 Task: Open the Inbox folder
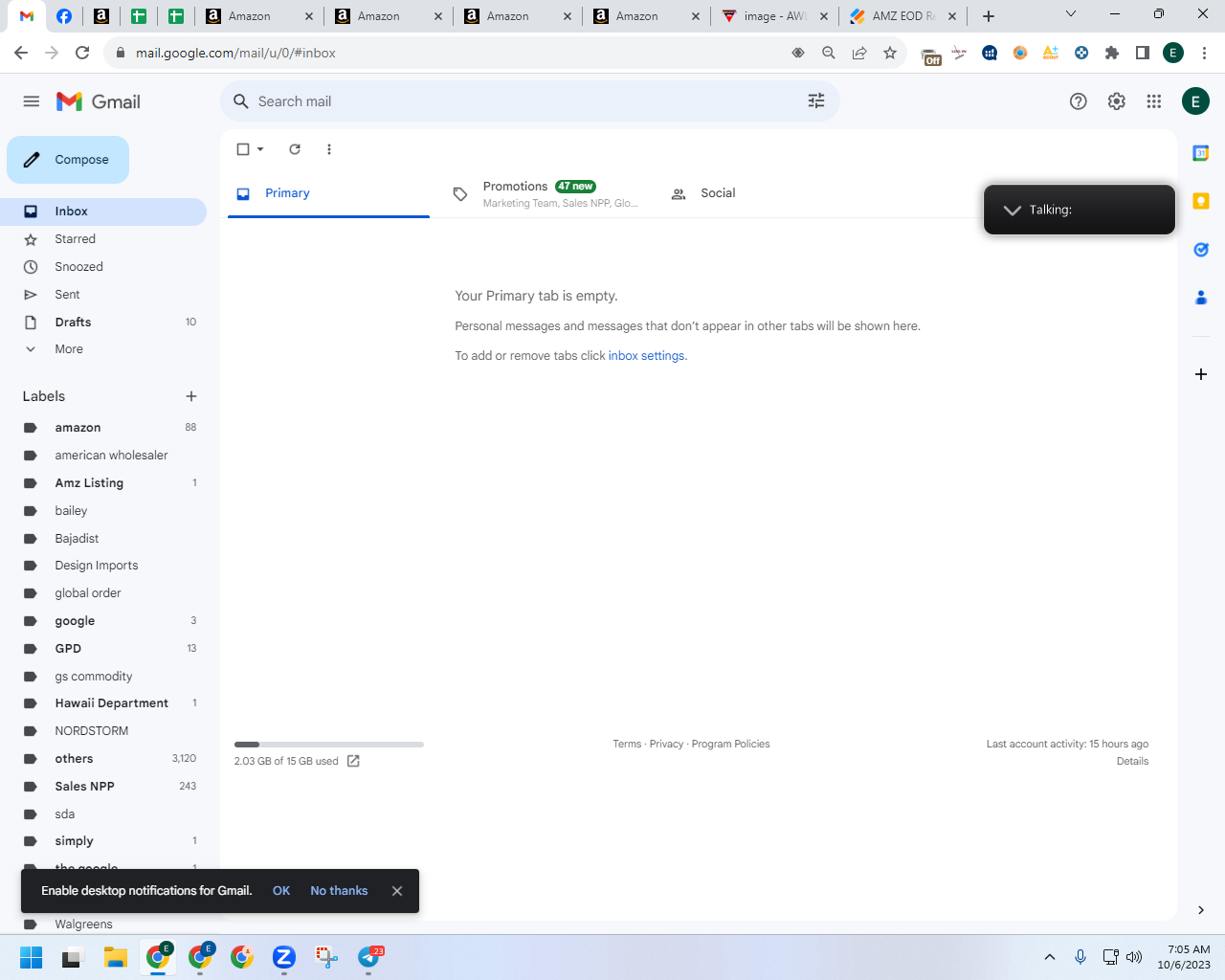point(103,212)
